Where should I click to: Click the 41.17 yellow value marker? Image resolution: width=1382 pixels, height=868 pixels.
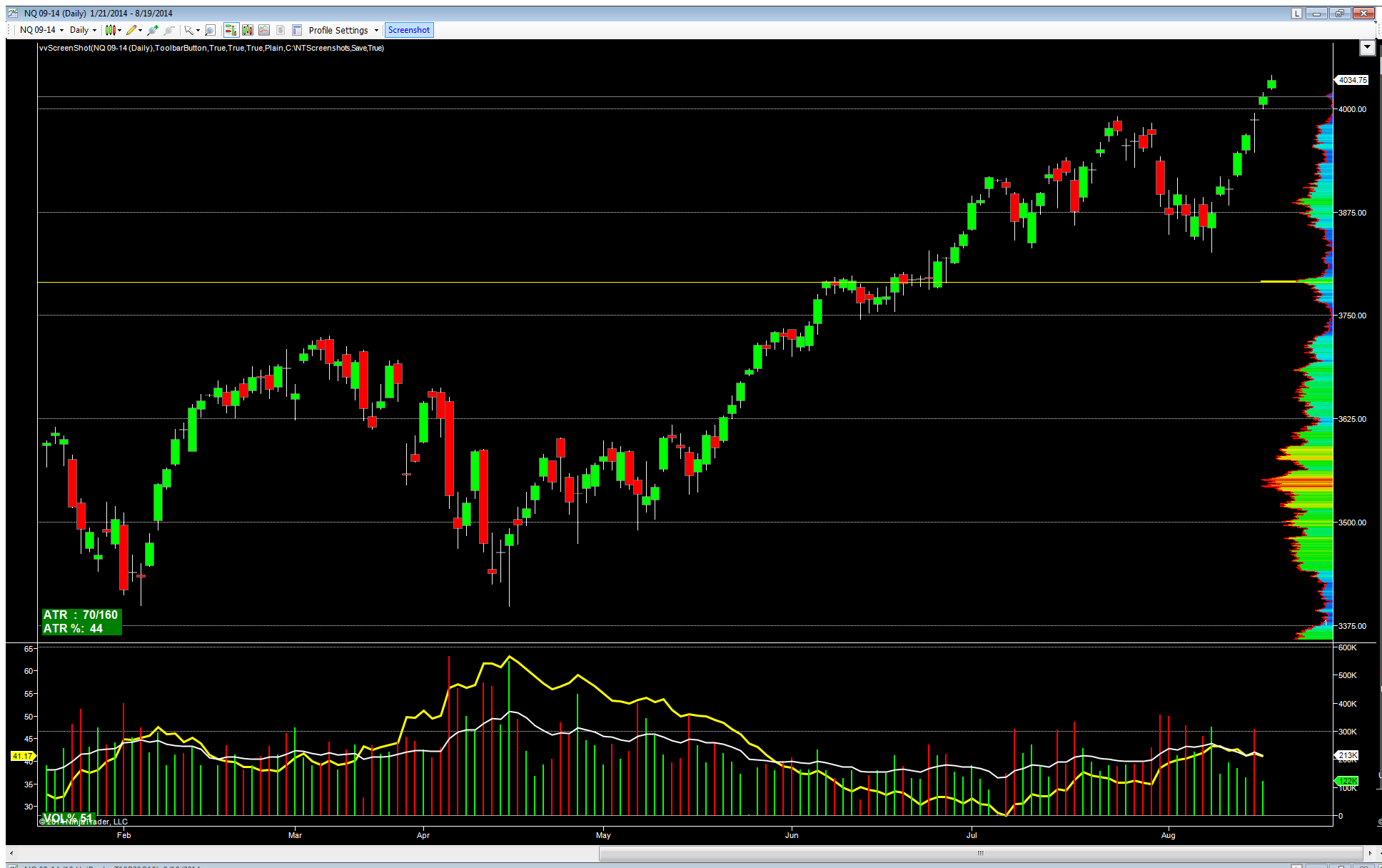point(23,756)
